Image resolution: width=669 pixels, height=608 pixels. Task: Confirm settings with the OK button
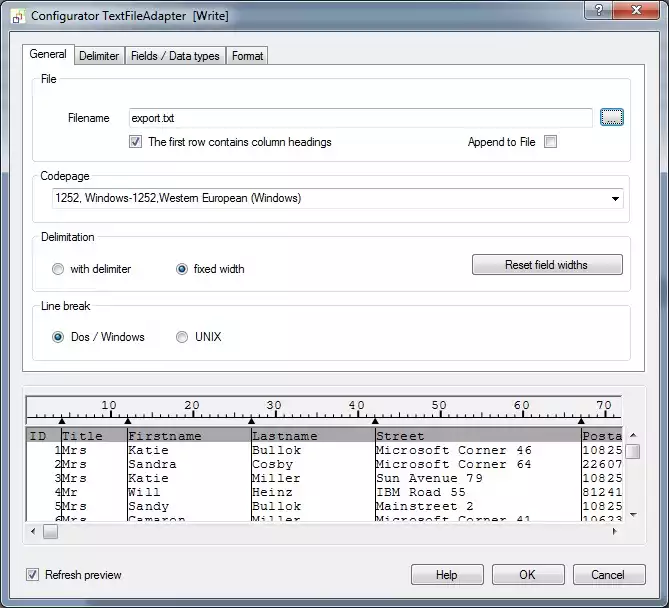click(x=528, y=575)
